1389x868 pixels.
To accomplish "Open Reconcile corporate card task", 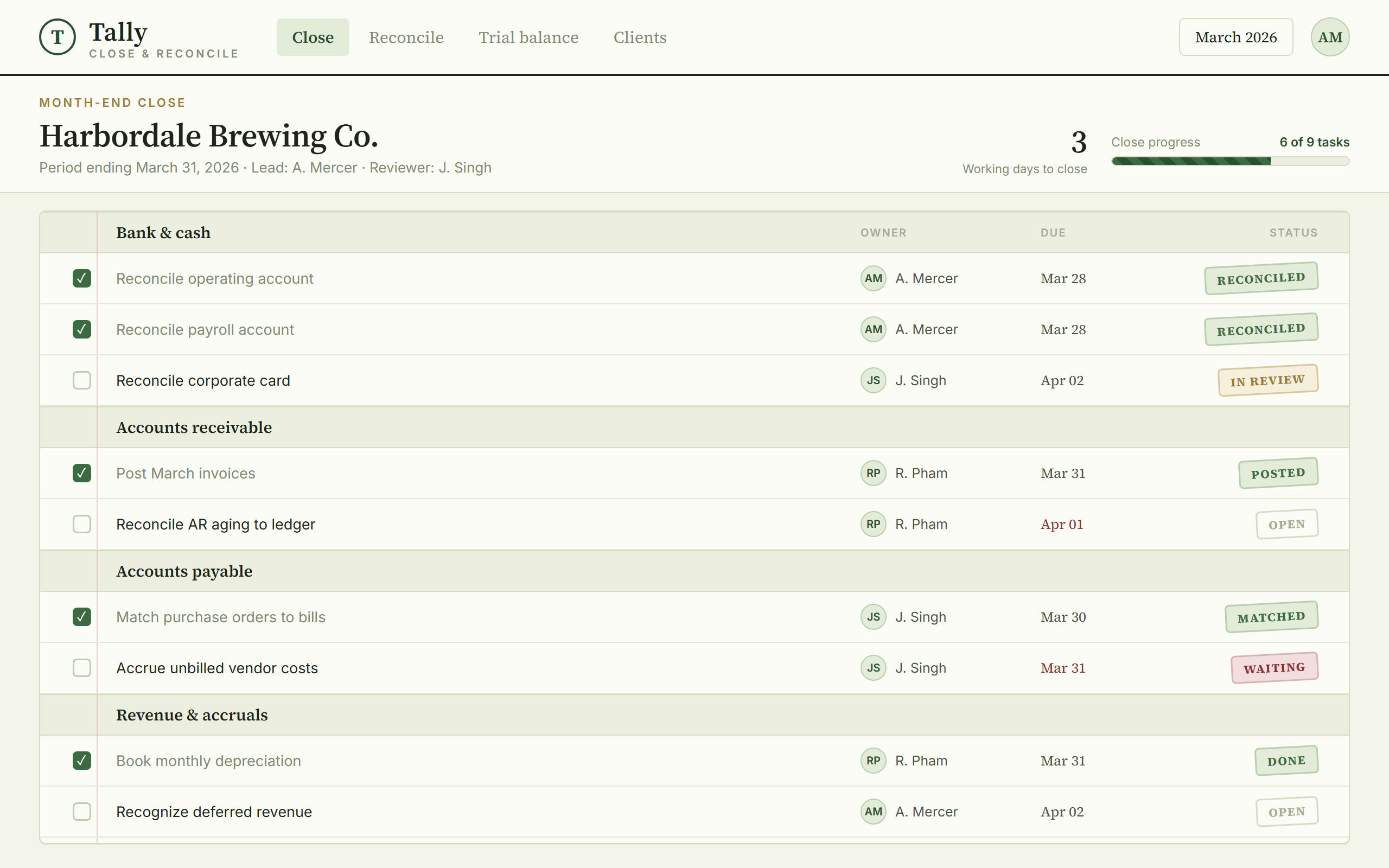I will pos(203,381).
